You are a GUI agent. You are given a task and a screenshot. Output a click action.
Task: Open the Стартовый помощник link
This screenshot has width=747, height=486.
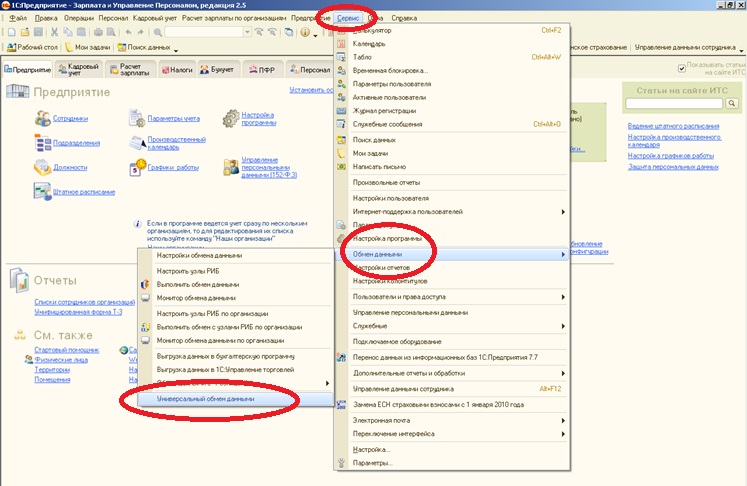67,350
